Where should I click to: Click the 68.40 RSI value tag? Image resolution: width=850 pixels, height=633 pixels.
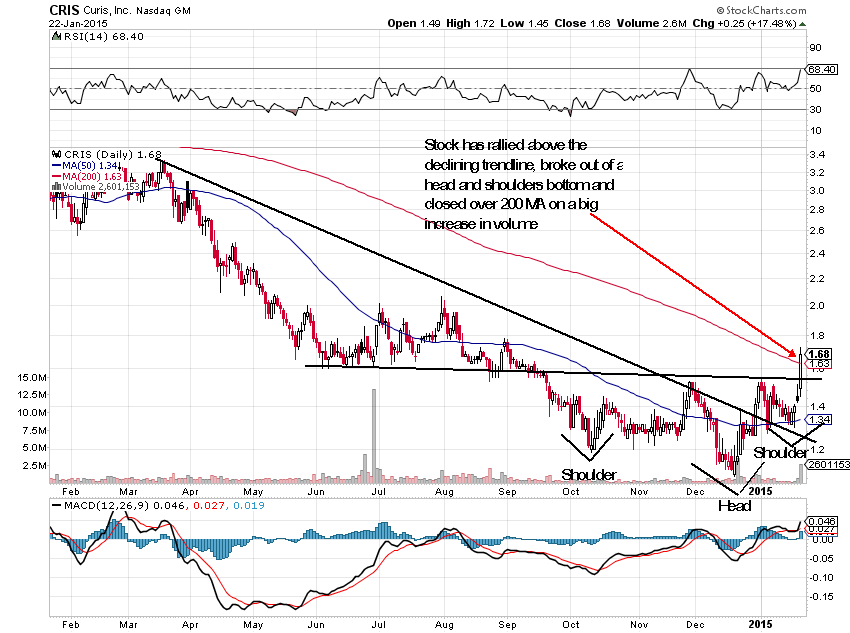tap(822, 69)
